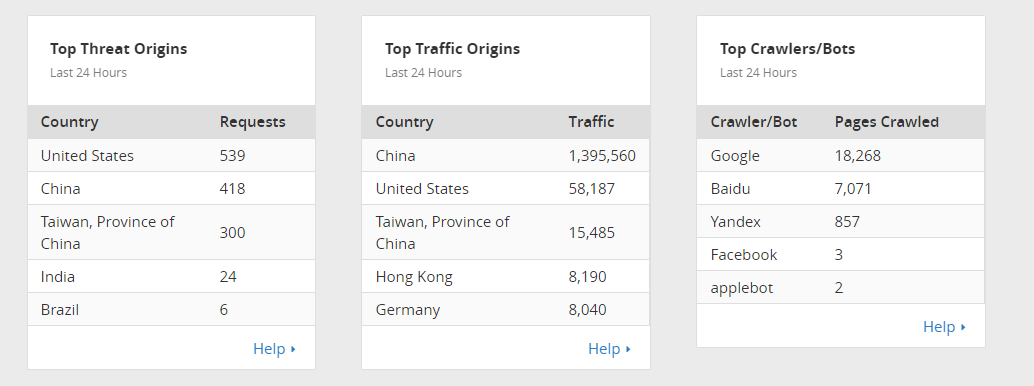
Task: Select the Crawler/Bot column header
Action: pos(754,122)
